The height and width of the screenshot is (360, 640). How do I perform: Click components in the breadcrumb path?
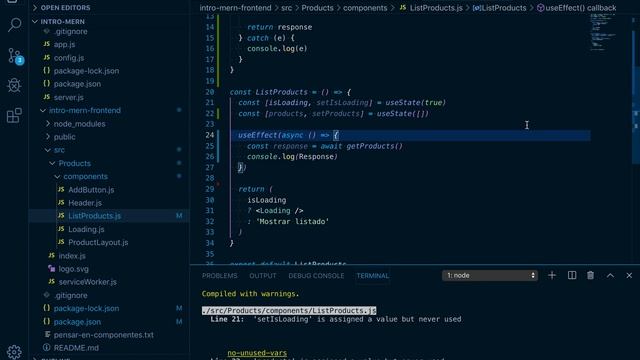coord(365,8)
